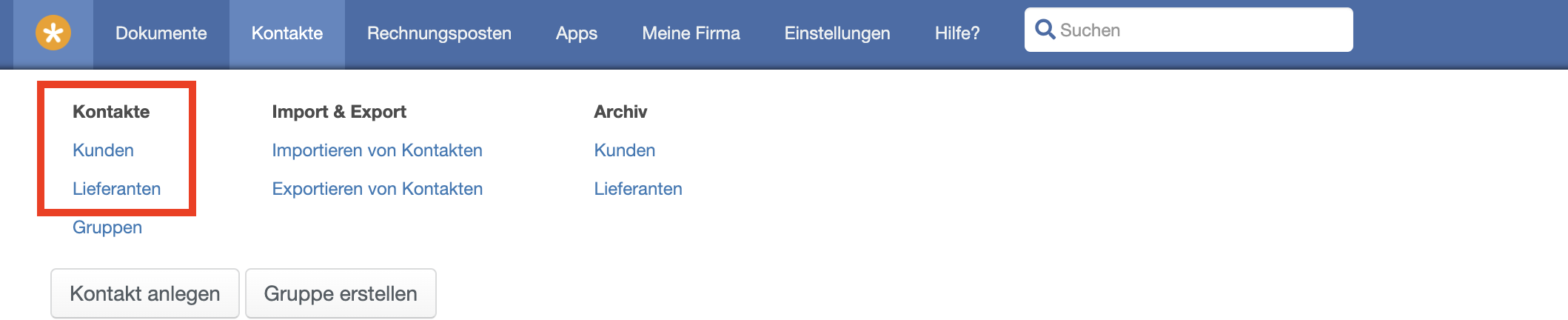Open the Dokumente menu
This screenshot has width=1568, height=320.
click(x=161, y=33)
